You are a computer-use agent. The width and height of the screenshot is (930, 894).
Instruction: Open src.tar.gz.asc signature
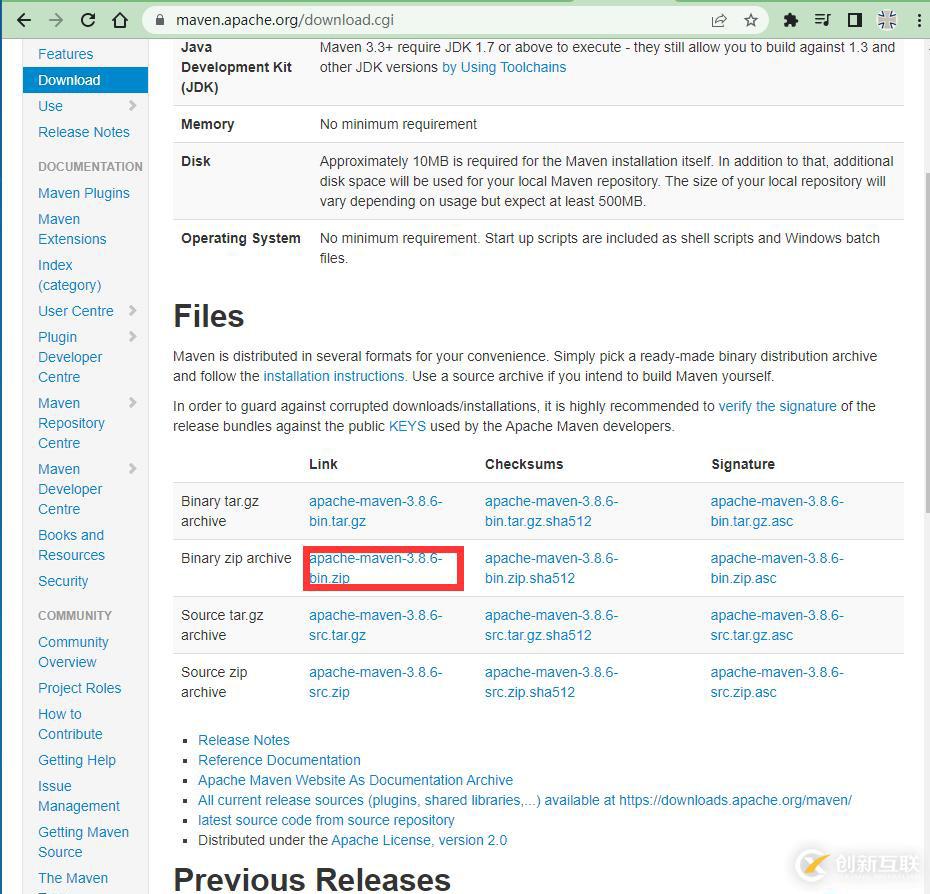coord(777,625)
